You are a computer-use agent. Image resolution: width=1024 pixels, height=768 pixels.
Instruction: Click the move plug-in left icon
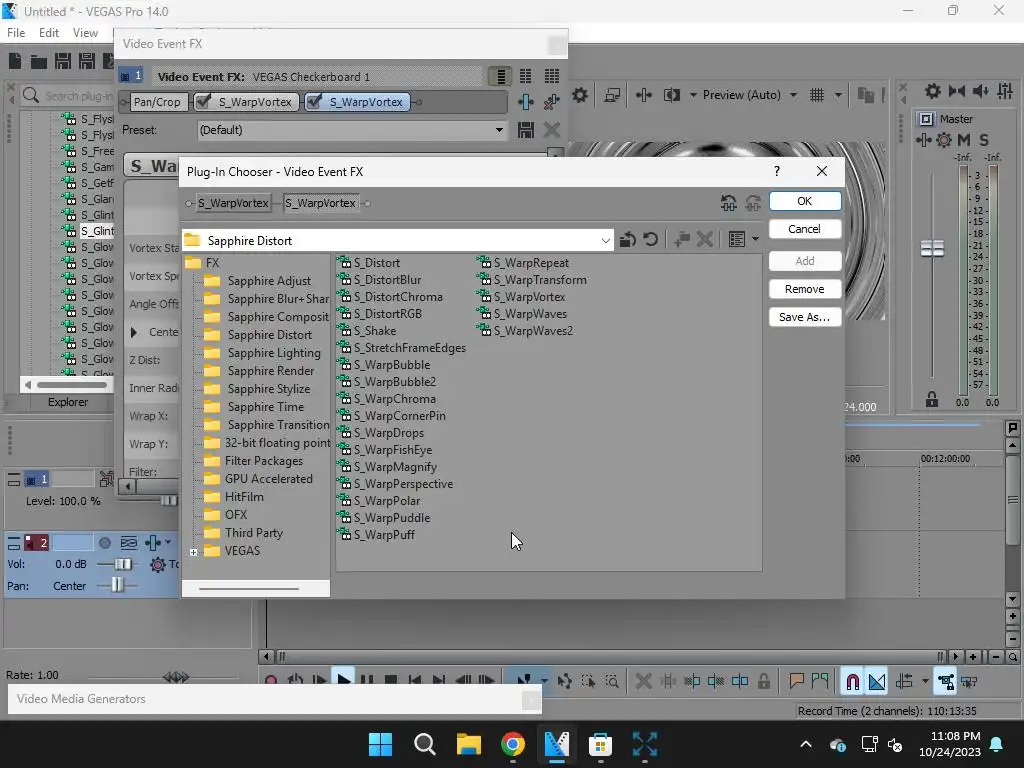[729, 203]
